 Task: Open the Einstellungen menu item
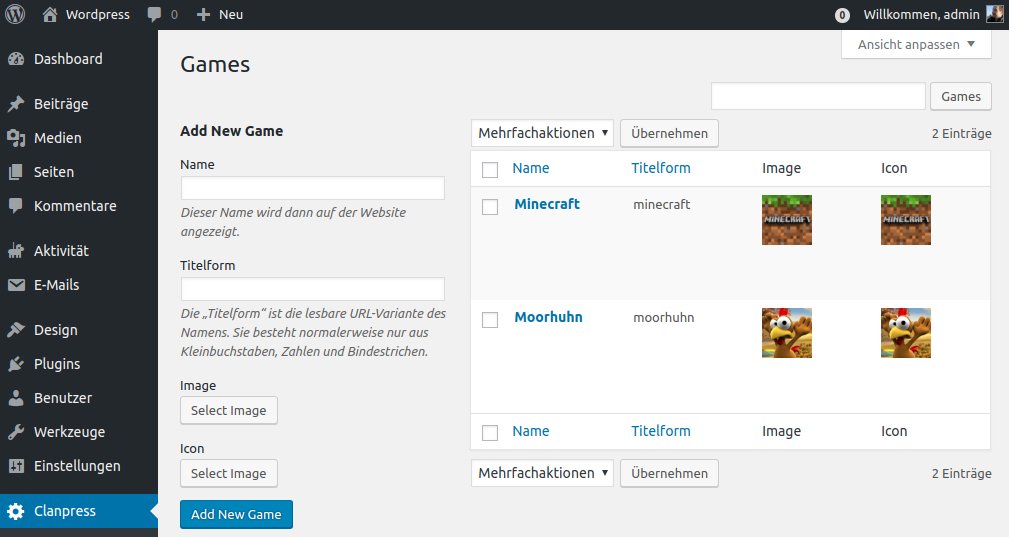[77, 466]
